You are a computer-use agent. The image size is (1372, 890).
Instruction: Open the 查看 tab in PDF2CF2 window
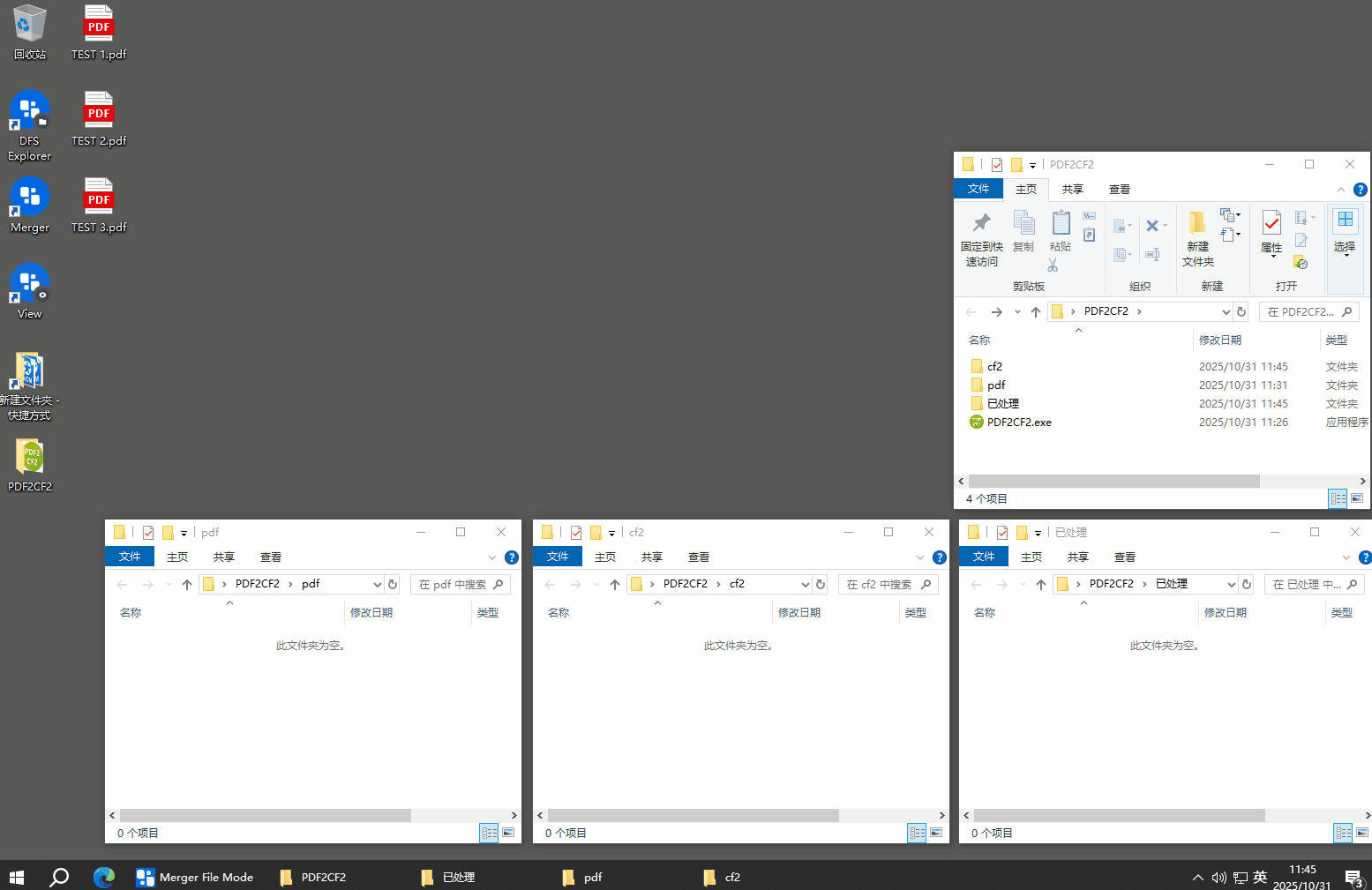[x=1119, y=190]
